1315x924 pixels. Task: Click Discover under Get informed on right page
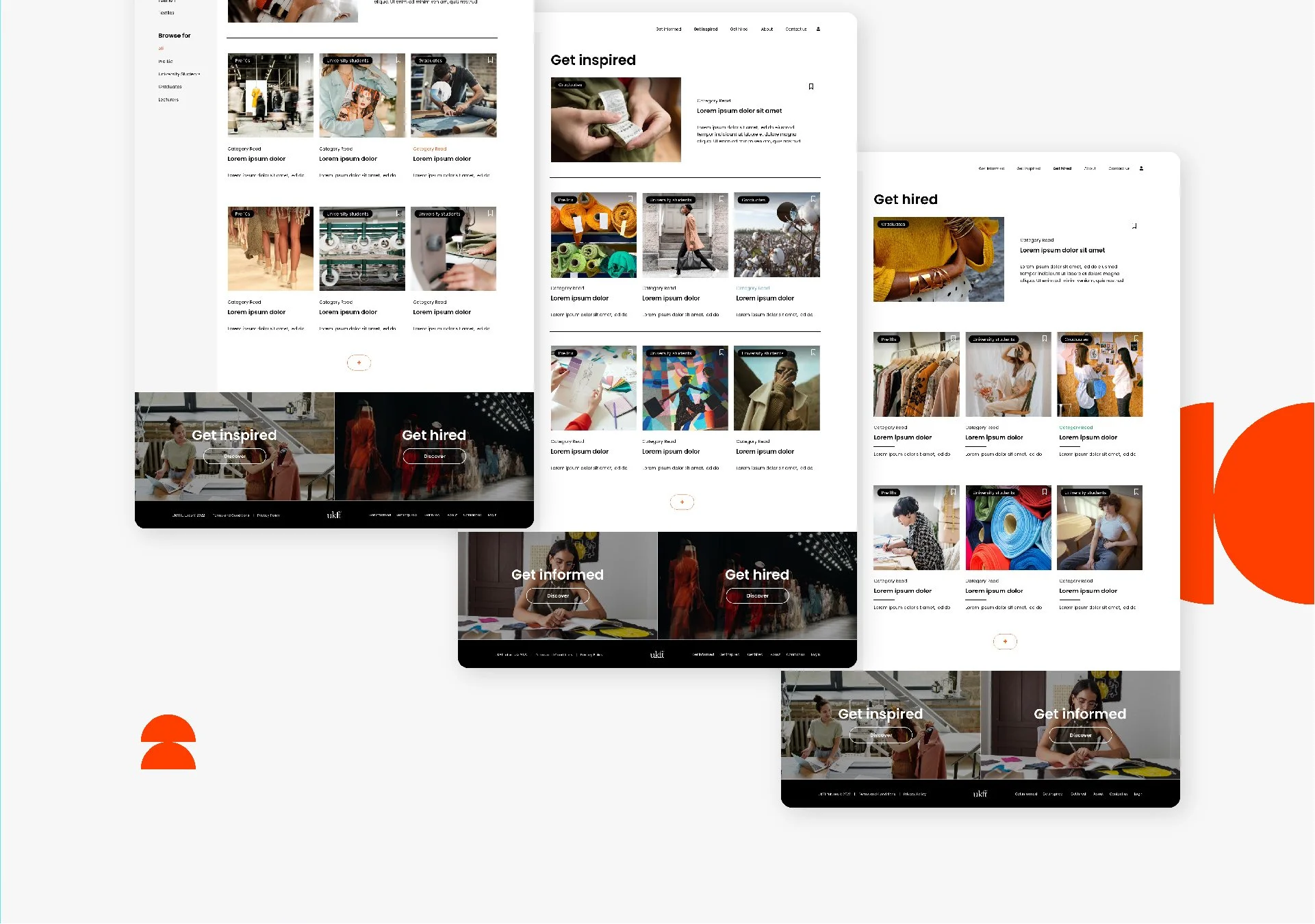pyautogui.click(x=1081, y=736)
